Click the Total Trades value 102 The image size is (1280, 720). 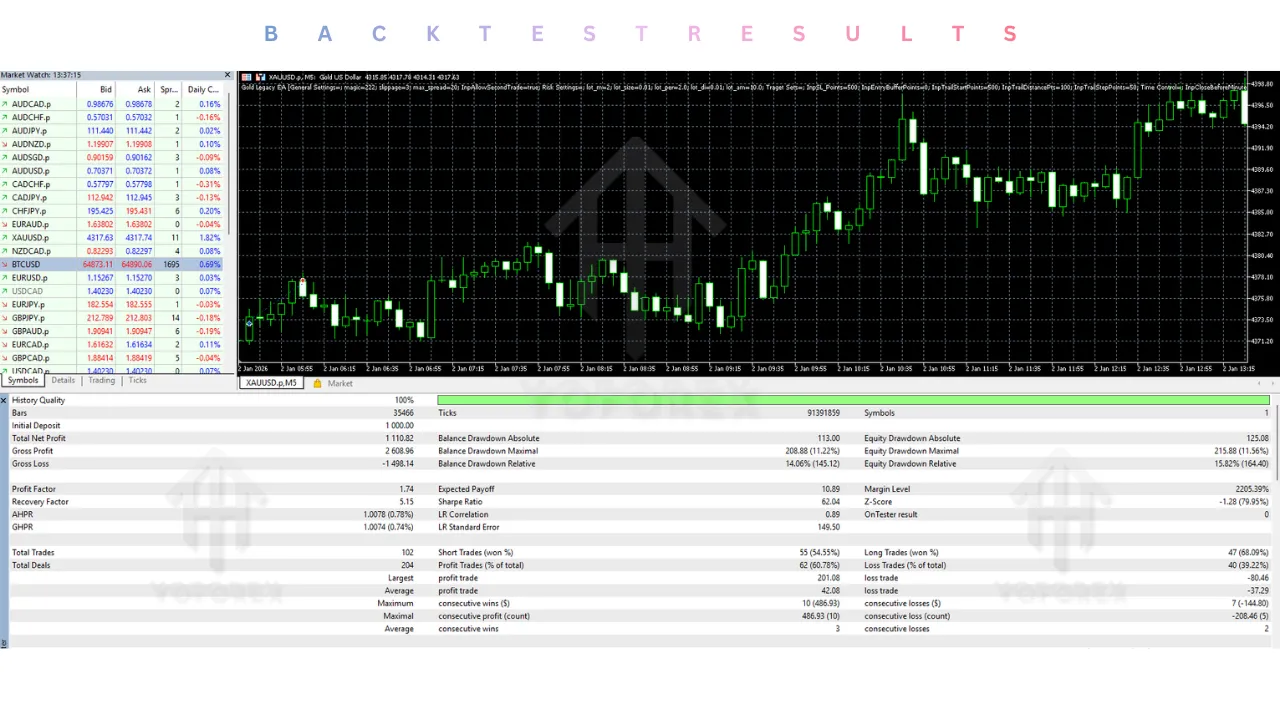[x=407, y=552]
